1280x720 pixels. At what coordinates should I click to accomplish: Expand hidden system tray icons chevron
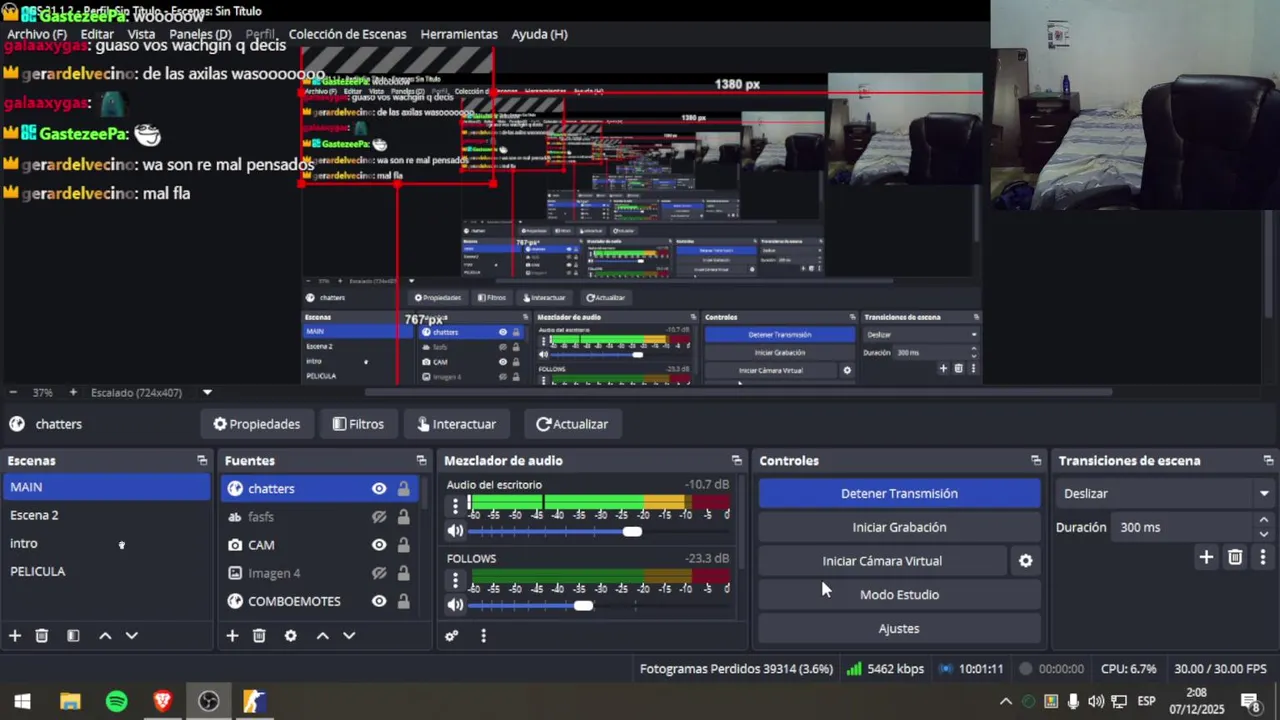tap(1006, 701)
